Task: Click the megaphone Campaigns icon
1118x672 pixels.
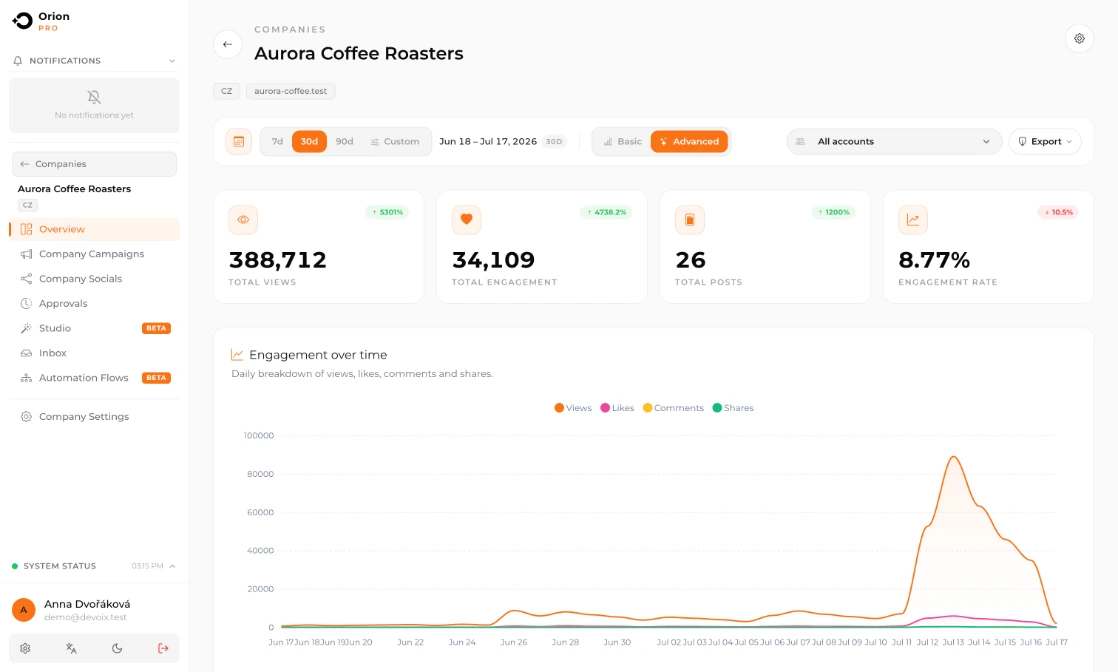Action: [26, 254]
